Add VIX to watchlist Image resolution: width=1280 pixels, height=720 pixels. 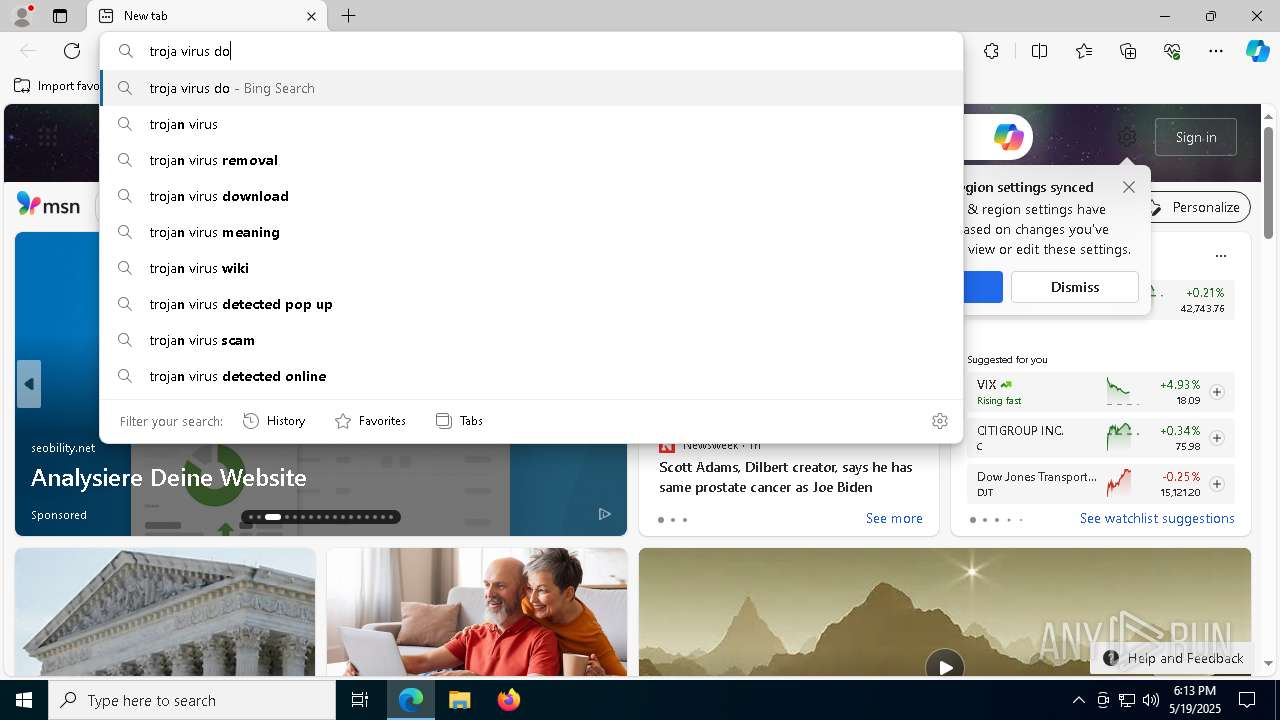[1216, 392]
